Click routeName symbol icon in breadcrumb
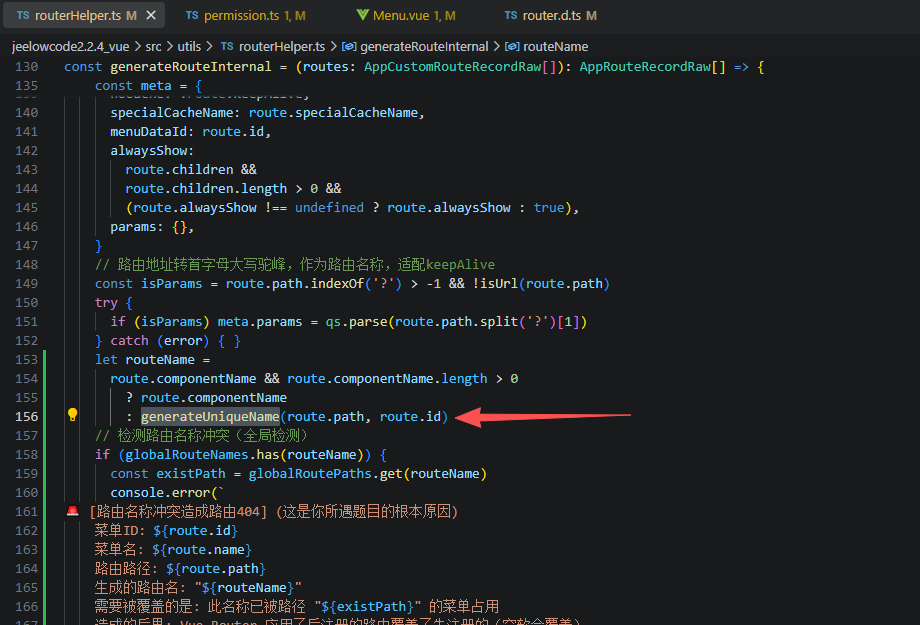 pyautogui.click(x=512, y=46)
